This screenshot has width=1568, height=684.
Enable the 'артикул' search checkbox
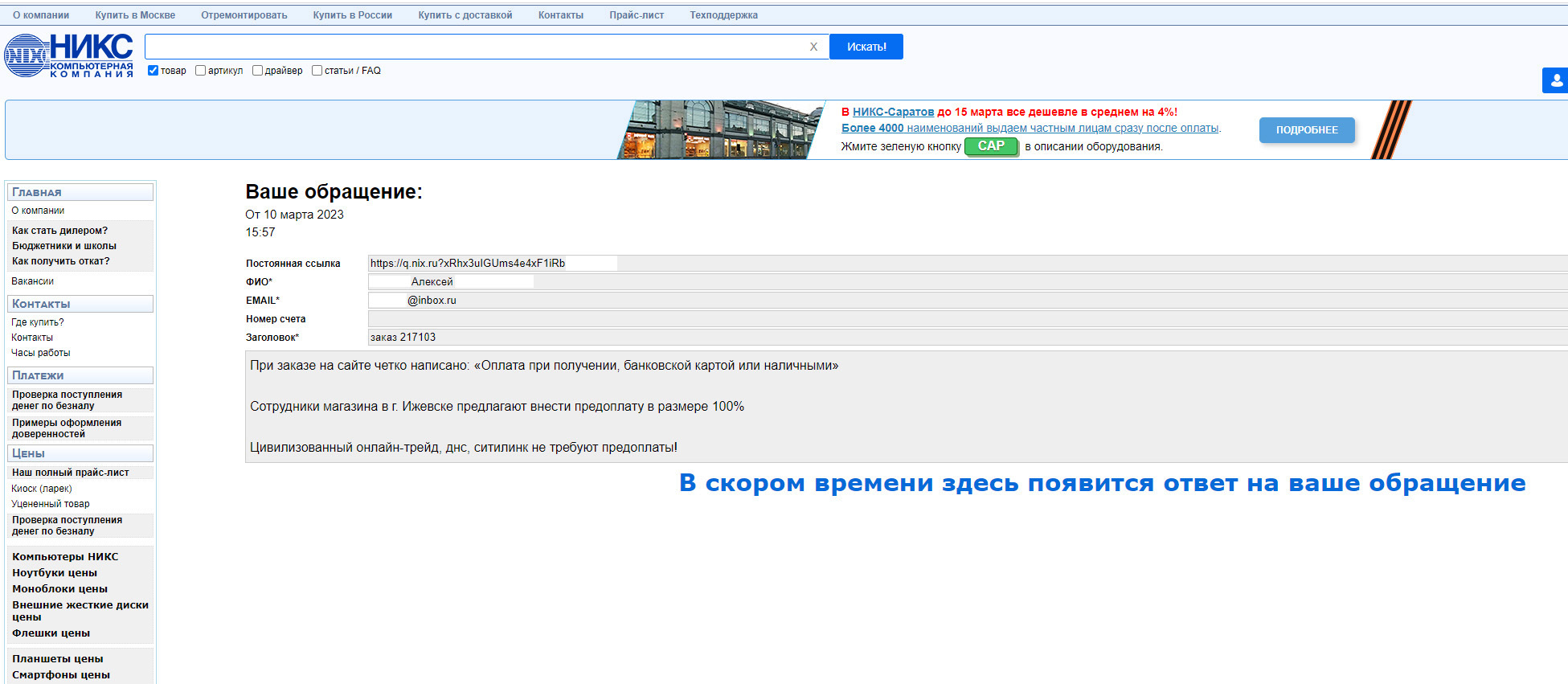[201, 71]
